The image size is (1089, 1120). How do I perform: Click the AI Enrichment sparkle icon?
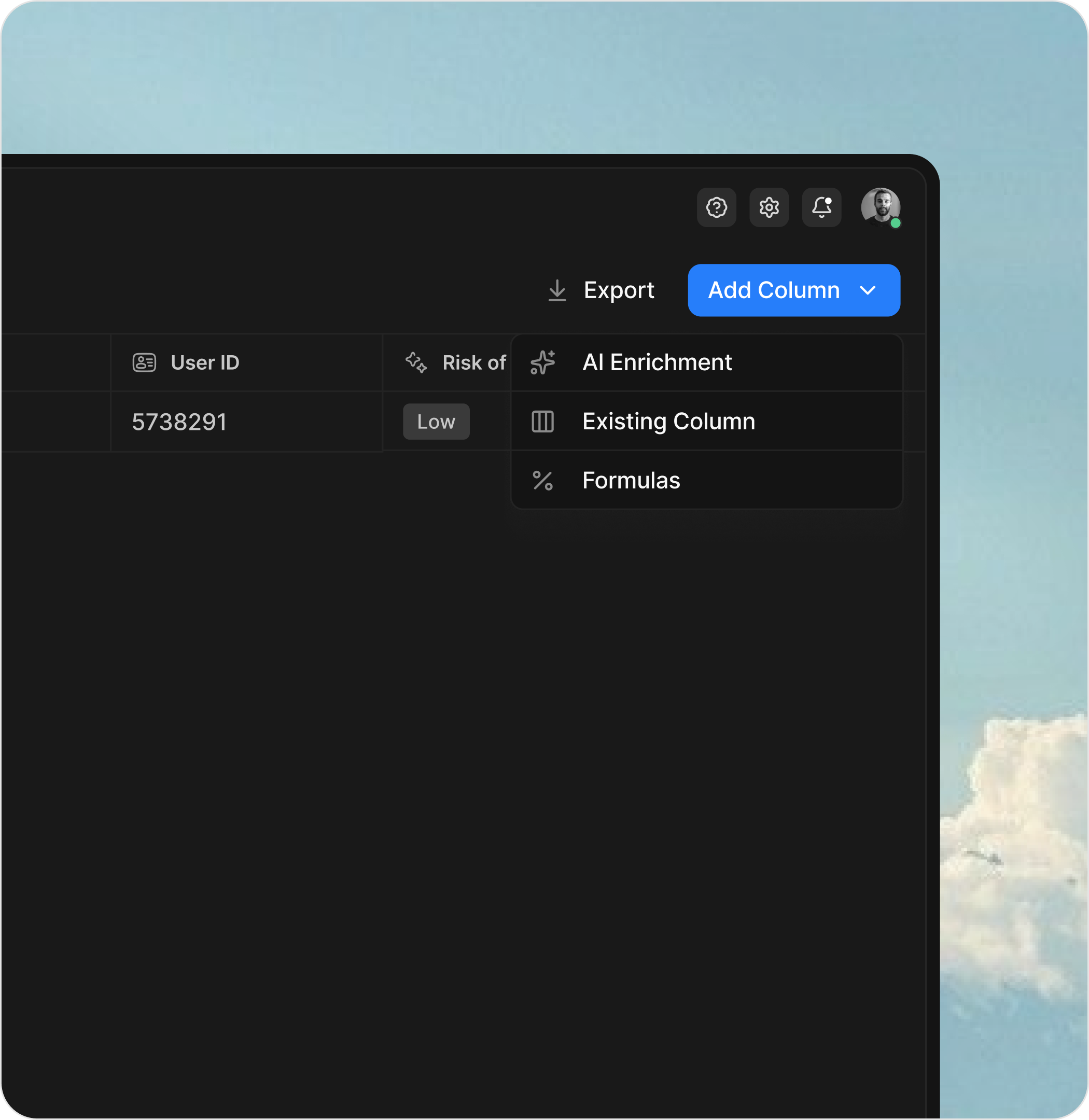pyautogui.click(x=542, y=362)
